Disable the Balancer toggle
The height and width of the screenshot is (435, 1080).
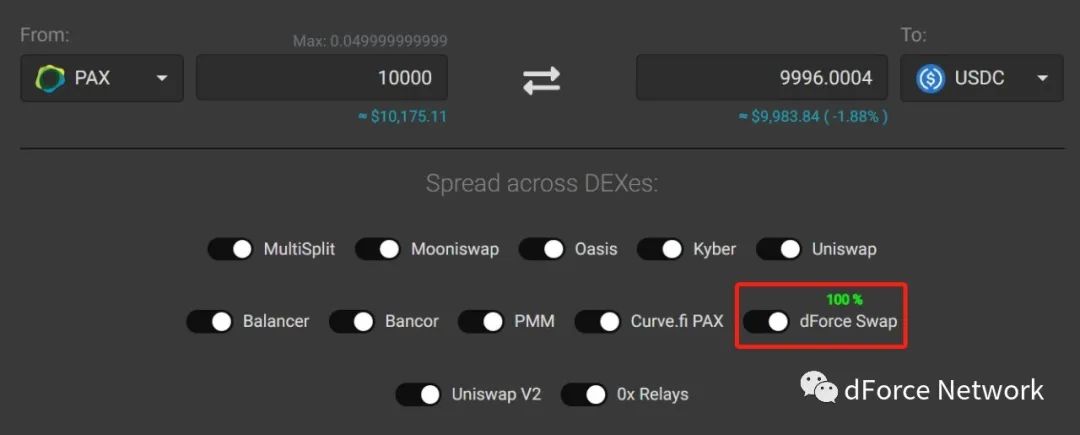209,321
